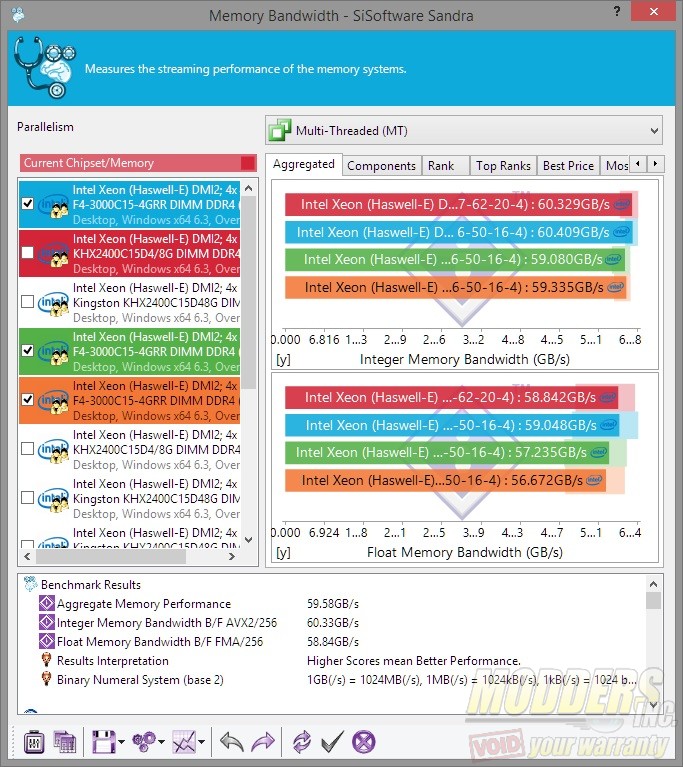This screenshot has height=767, width=683.
Task: Switch to the Best Price tab
Action: (569, 166)
